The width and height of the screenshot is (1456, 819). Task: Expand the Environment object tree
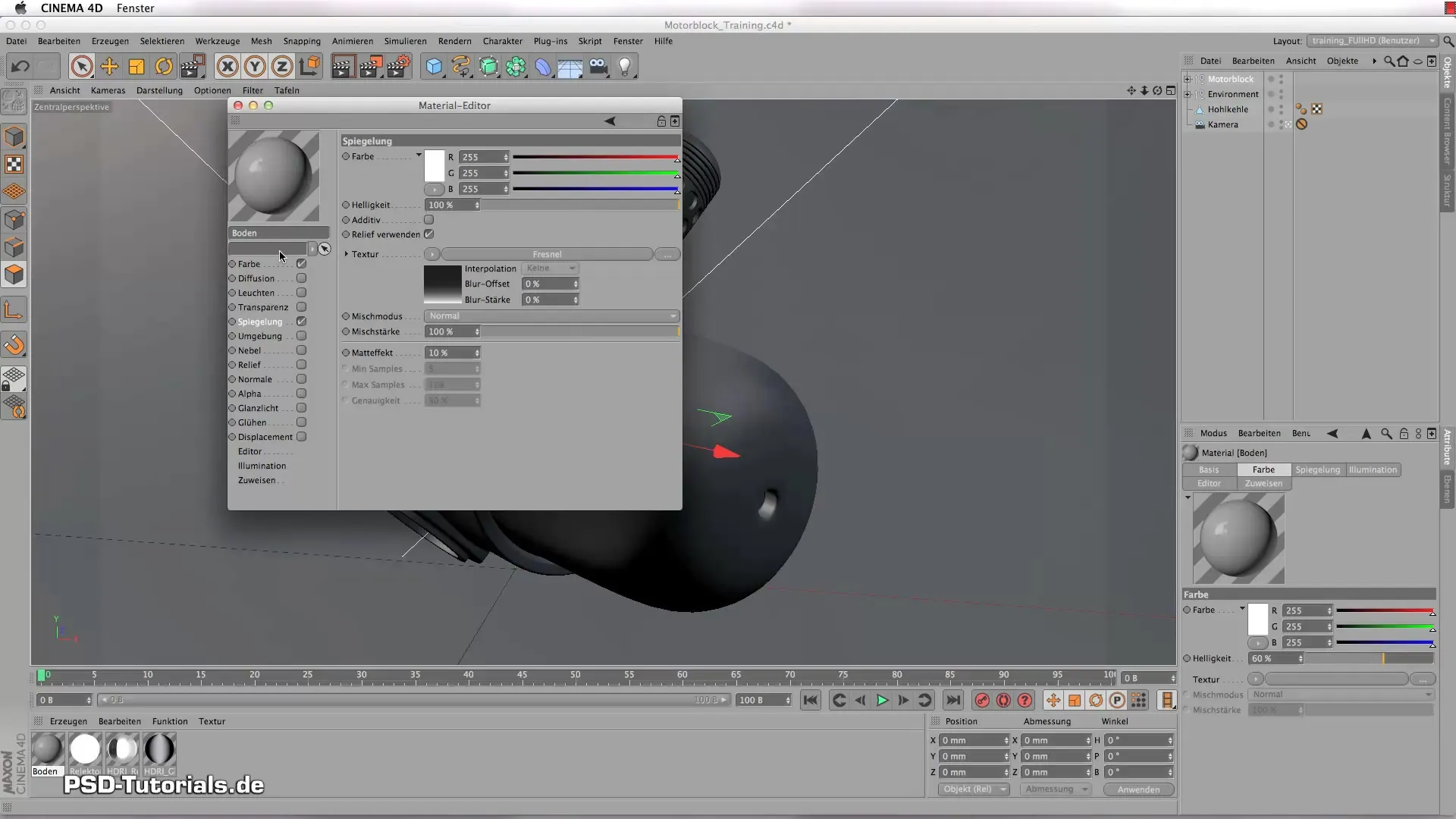click(x=1188, y=94)
